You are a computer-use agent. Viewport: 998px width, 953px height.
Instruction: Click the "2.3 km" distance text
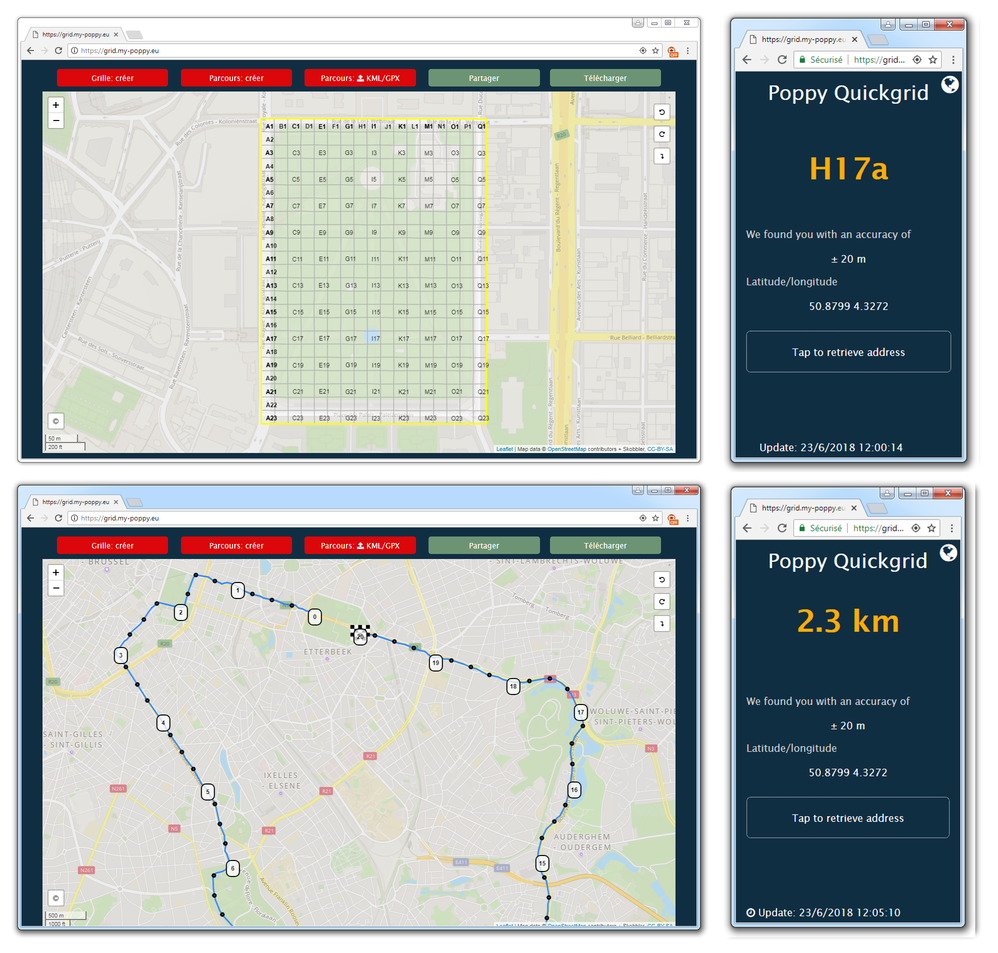click(848, 621)
